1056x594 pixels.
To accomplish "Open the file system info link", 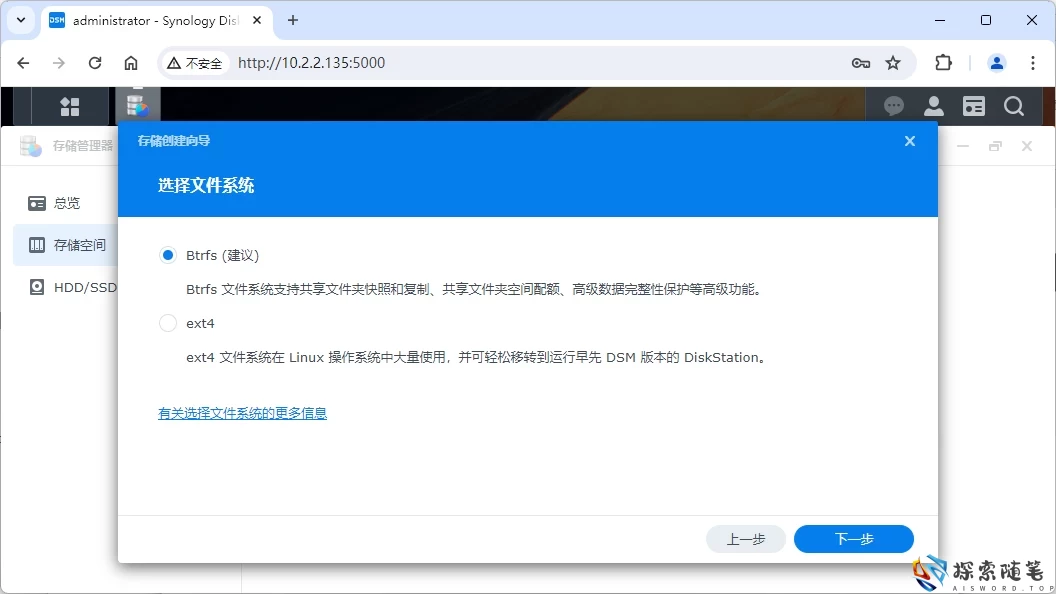I will [x=241, y=412].
